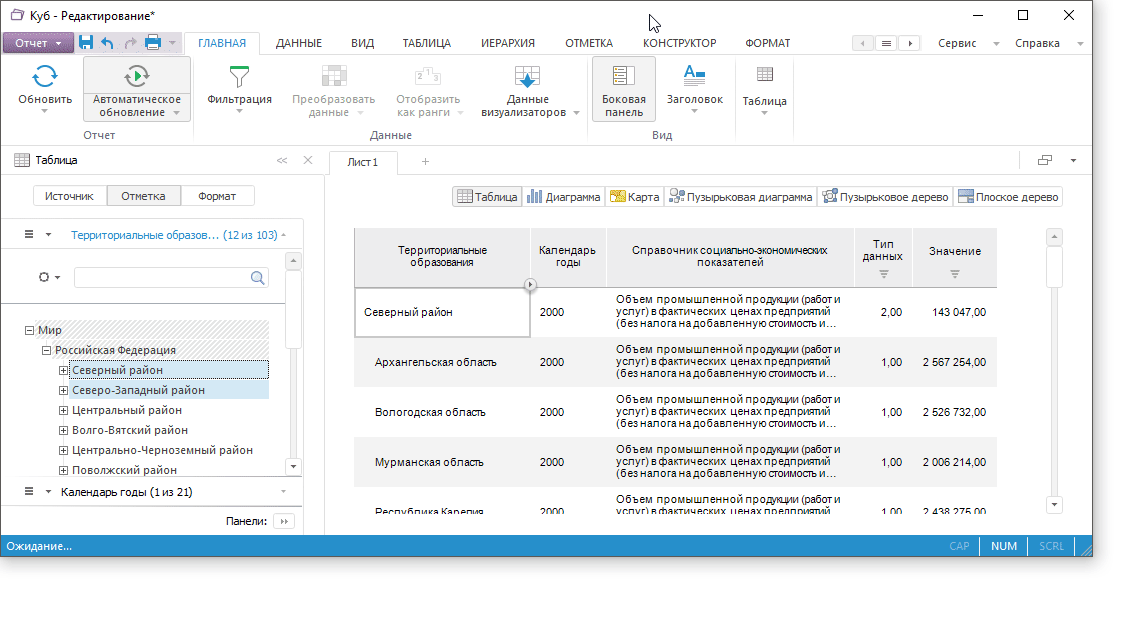Screen dimensions: 1145x641
Task: Toggle Автоматическое обновление mode
Action: click(x=137, y=78)
